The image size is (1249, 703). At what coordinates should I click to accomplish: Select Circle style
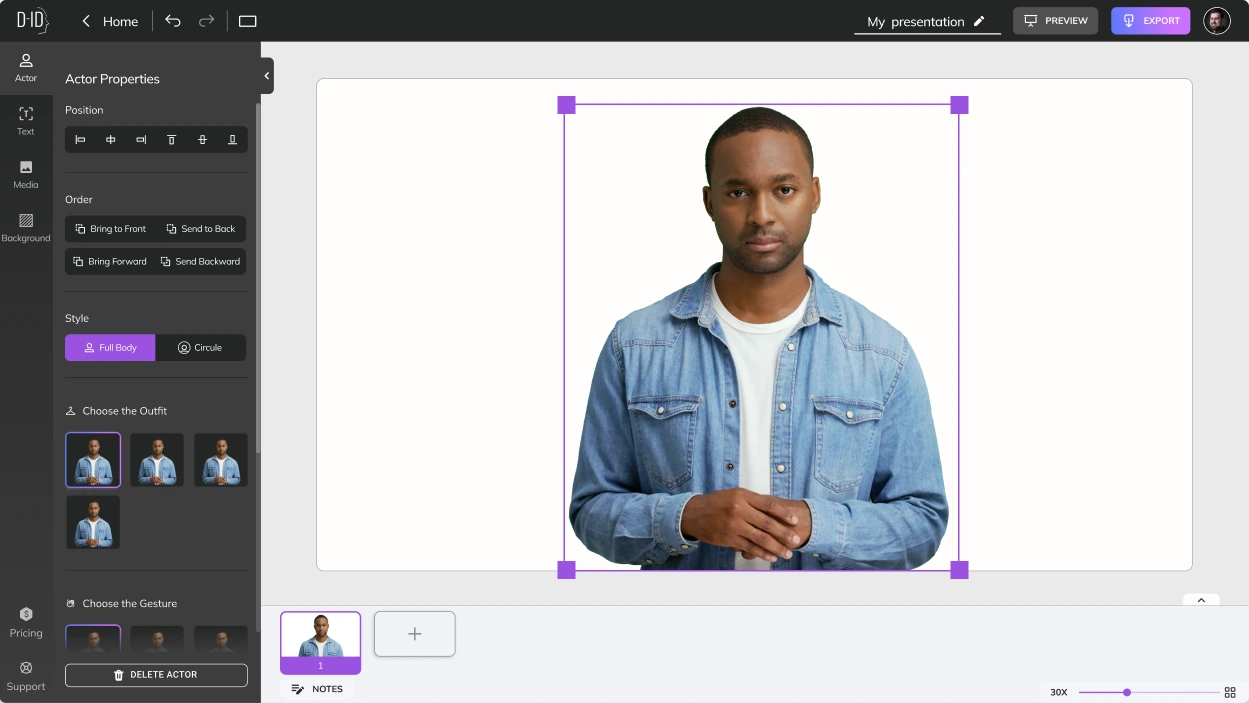click(x=201, y=348)
